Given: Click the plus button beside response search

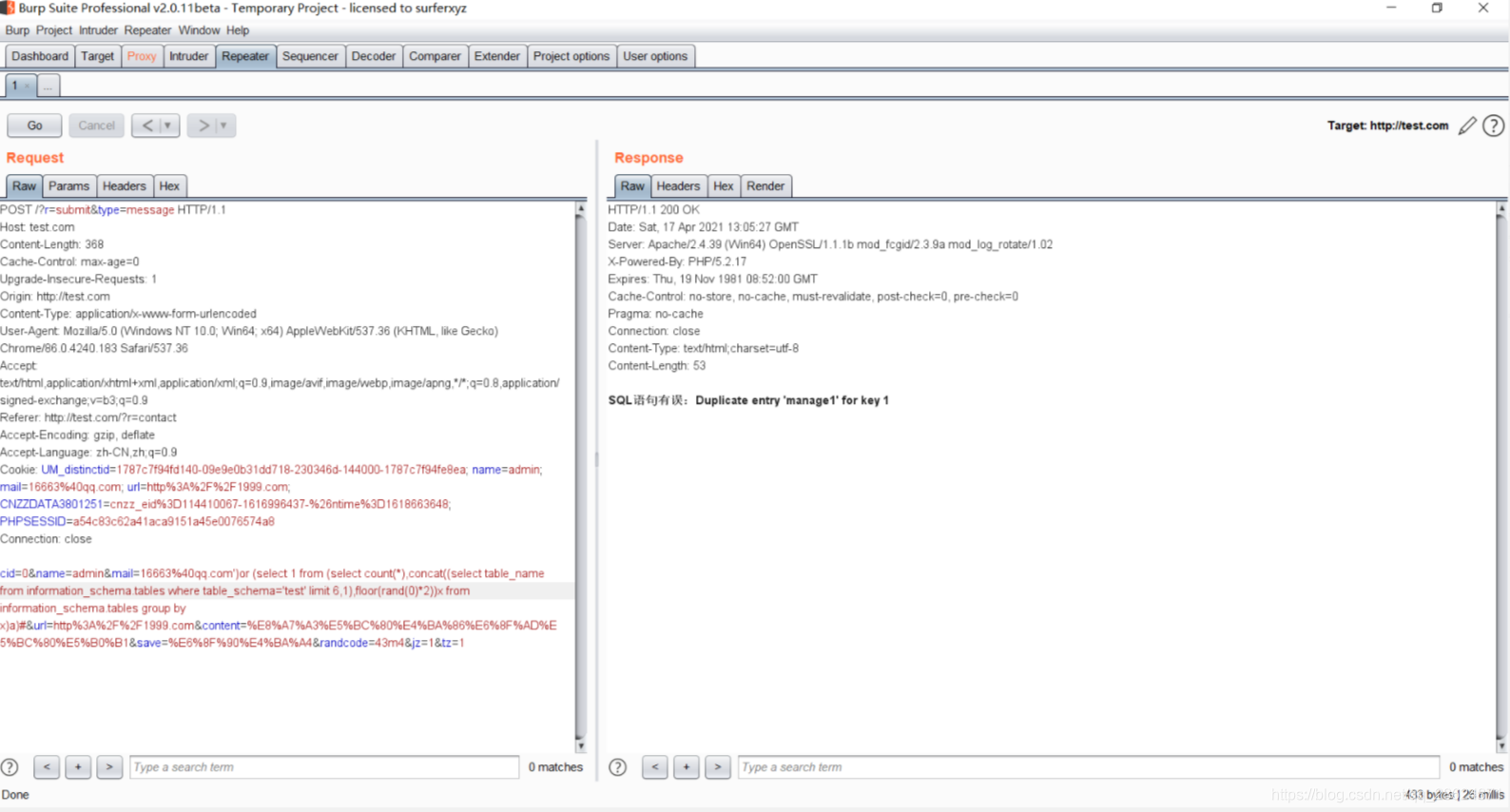Looking at the screenshot, I should pos(686,766).
